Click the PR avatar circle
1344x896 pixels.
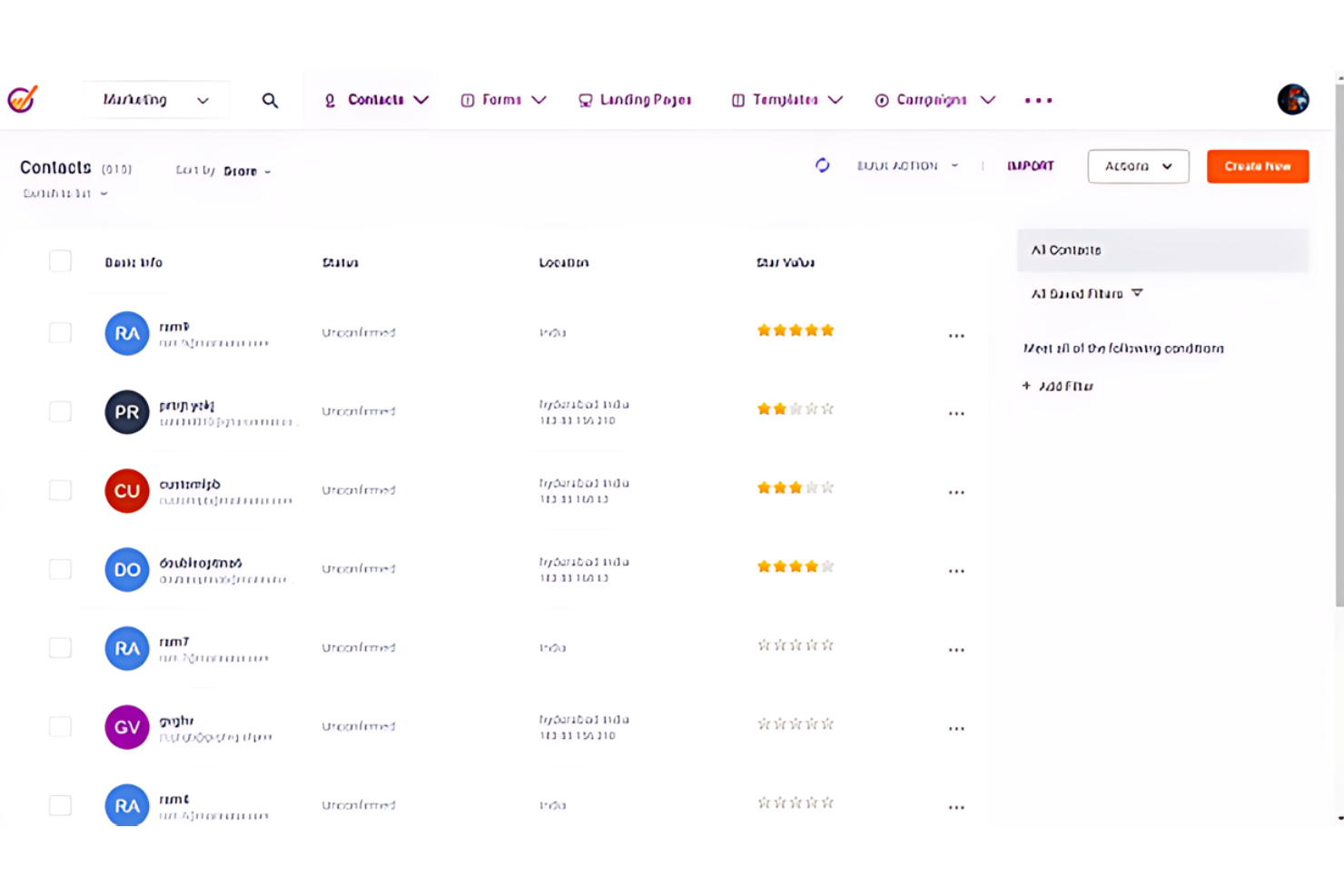pos(127,412)
